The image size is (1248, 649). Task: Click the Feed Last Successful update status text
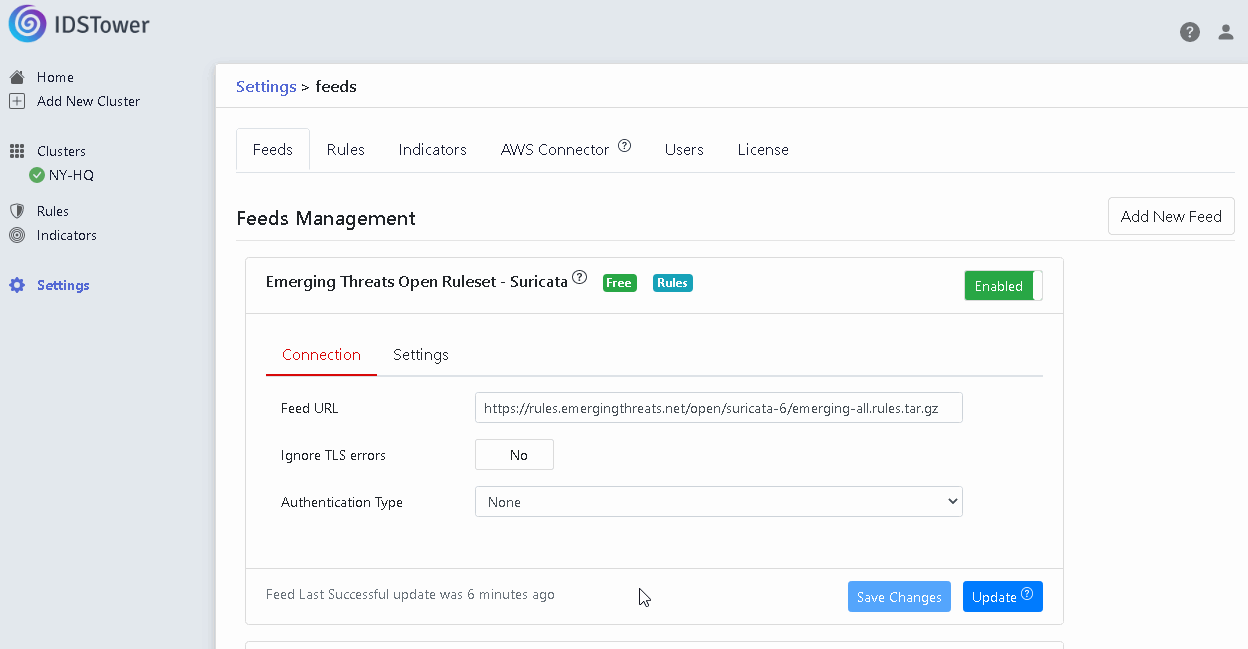(410, 594)
